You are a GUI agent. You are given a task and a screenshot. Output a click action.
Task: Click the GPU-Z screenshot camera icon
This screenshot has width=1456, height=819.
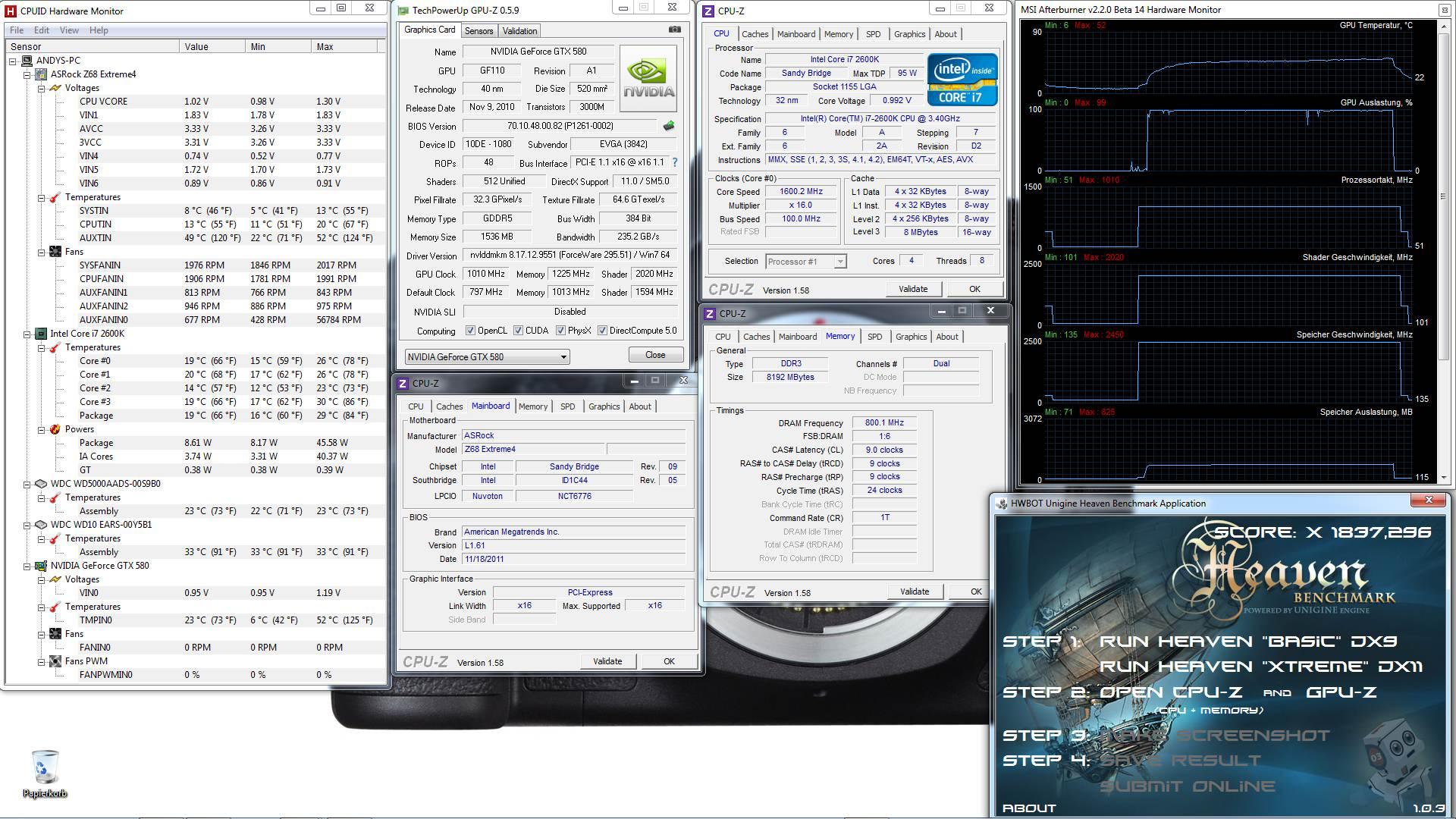[674, 30]
